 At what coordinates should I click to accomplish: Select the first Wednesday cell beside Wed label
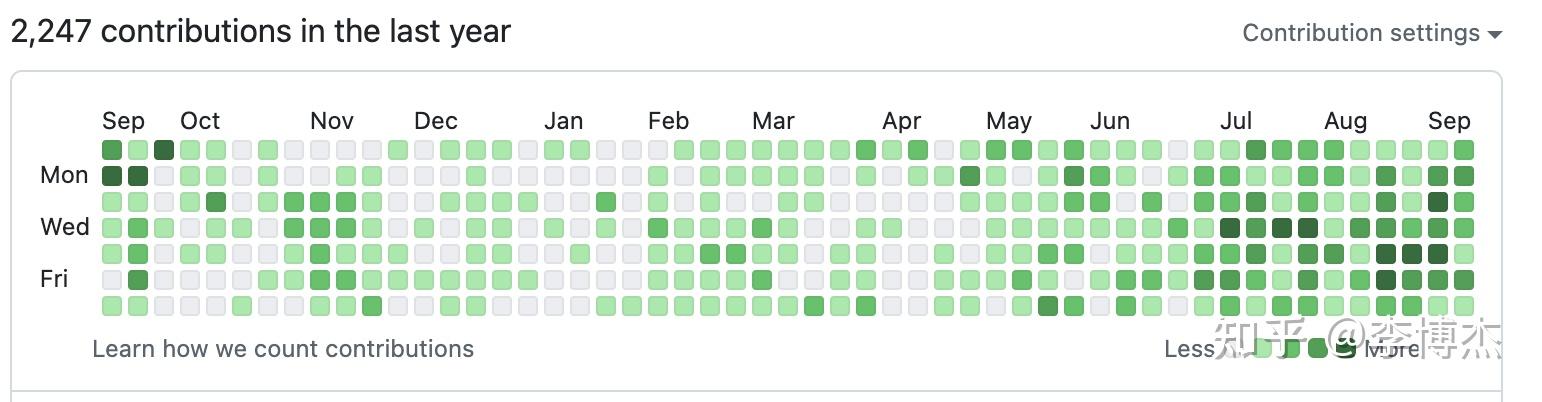[x=112, y=228]
